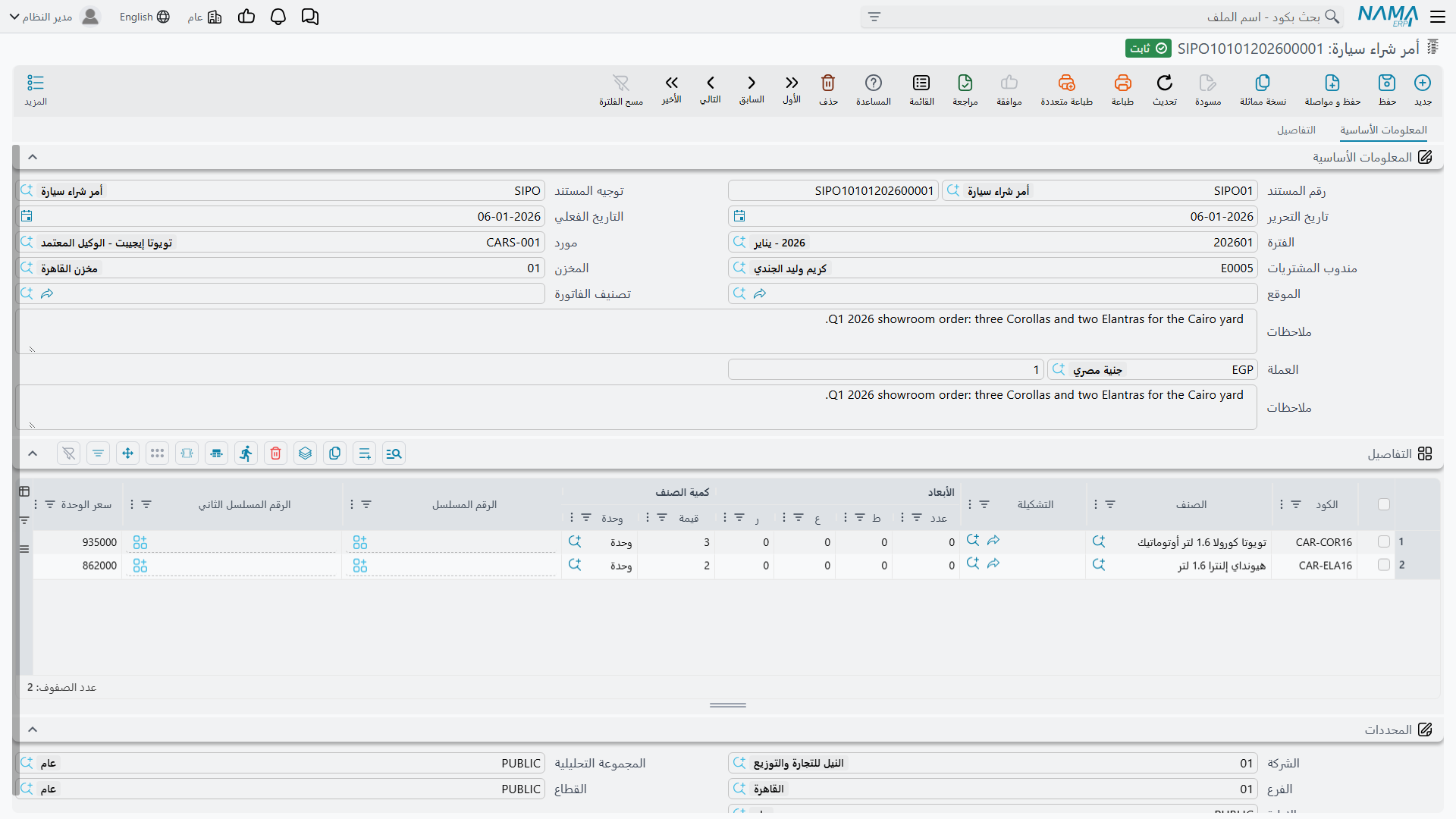Image resolution: width=1456 pixels, height=819 pixels.
Task: Collapse the المحددات section
Action: [33, 730]
